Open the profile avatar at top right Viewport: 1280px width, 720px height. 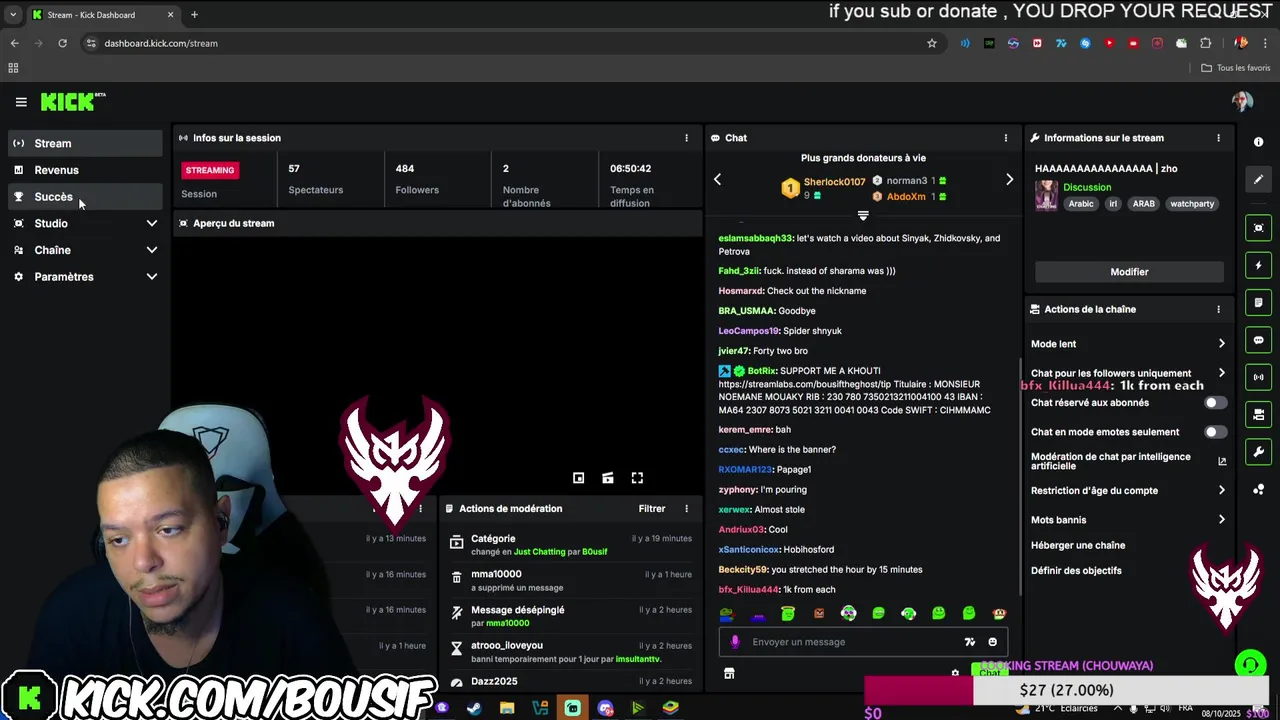pyautogui.click(x=1242, y=102)
